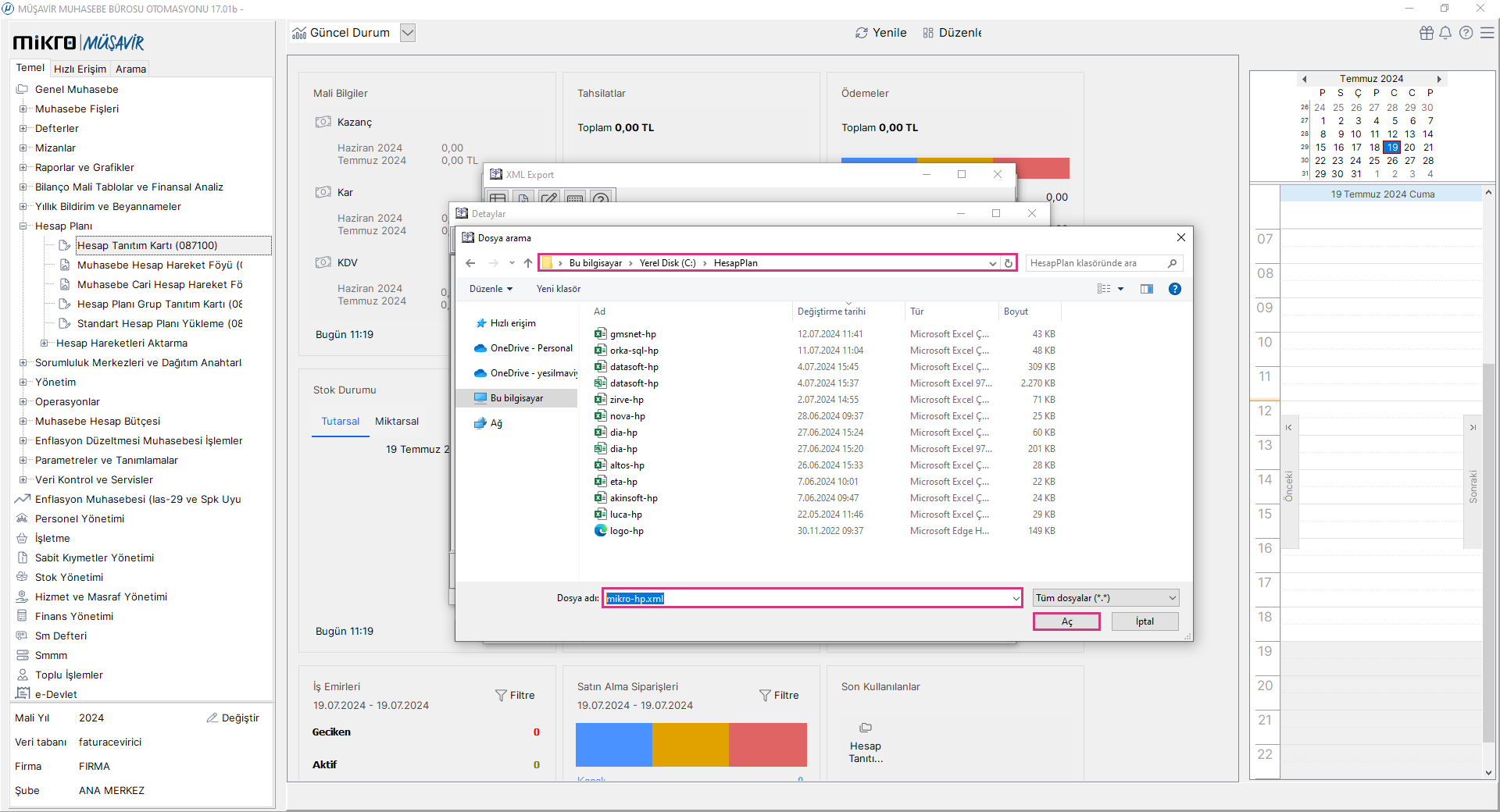Open notifications bell icon

[x=1446, y=33]
